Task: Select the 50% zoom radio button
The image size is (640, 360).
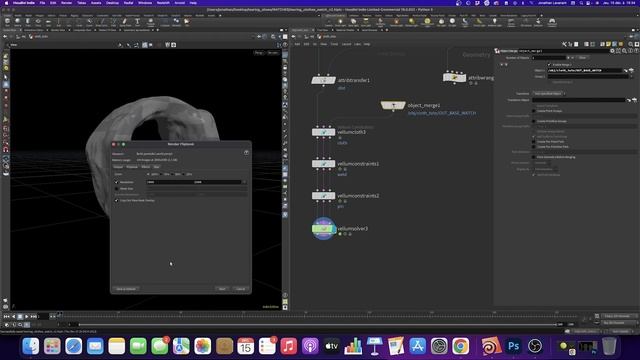Action: coord(173,174)
